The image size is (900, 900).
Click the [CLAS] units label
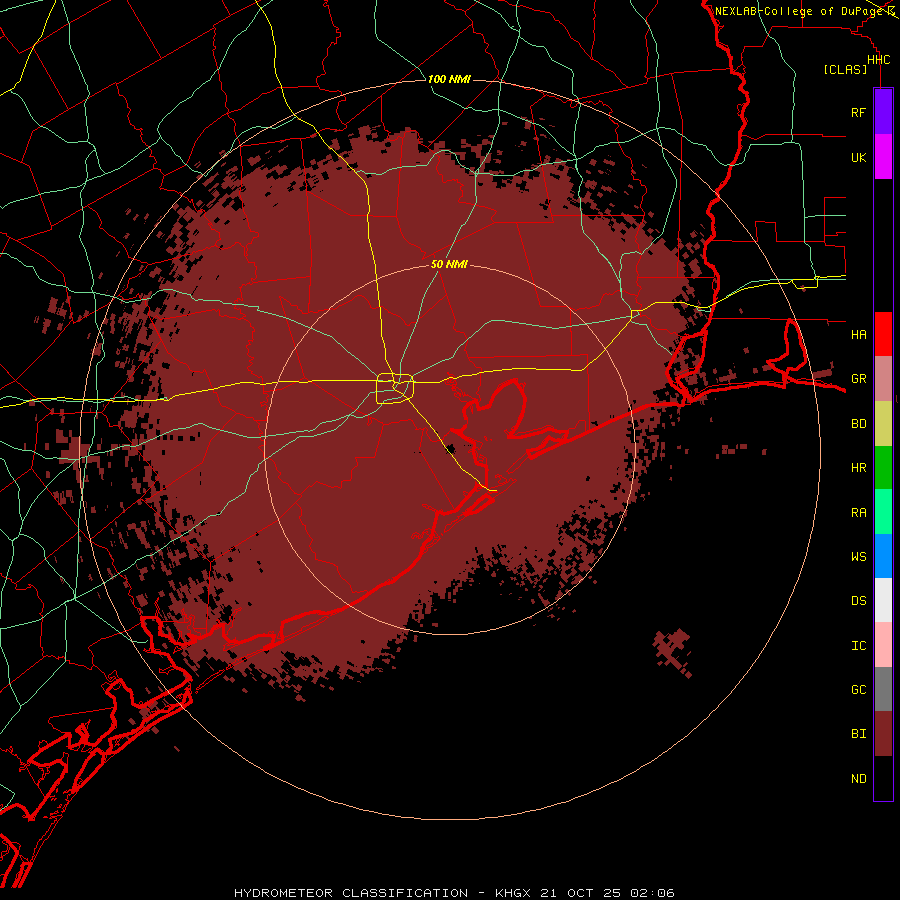tap(845, 69)
